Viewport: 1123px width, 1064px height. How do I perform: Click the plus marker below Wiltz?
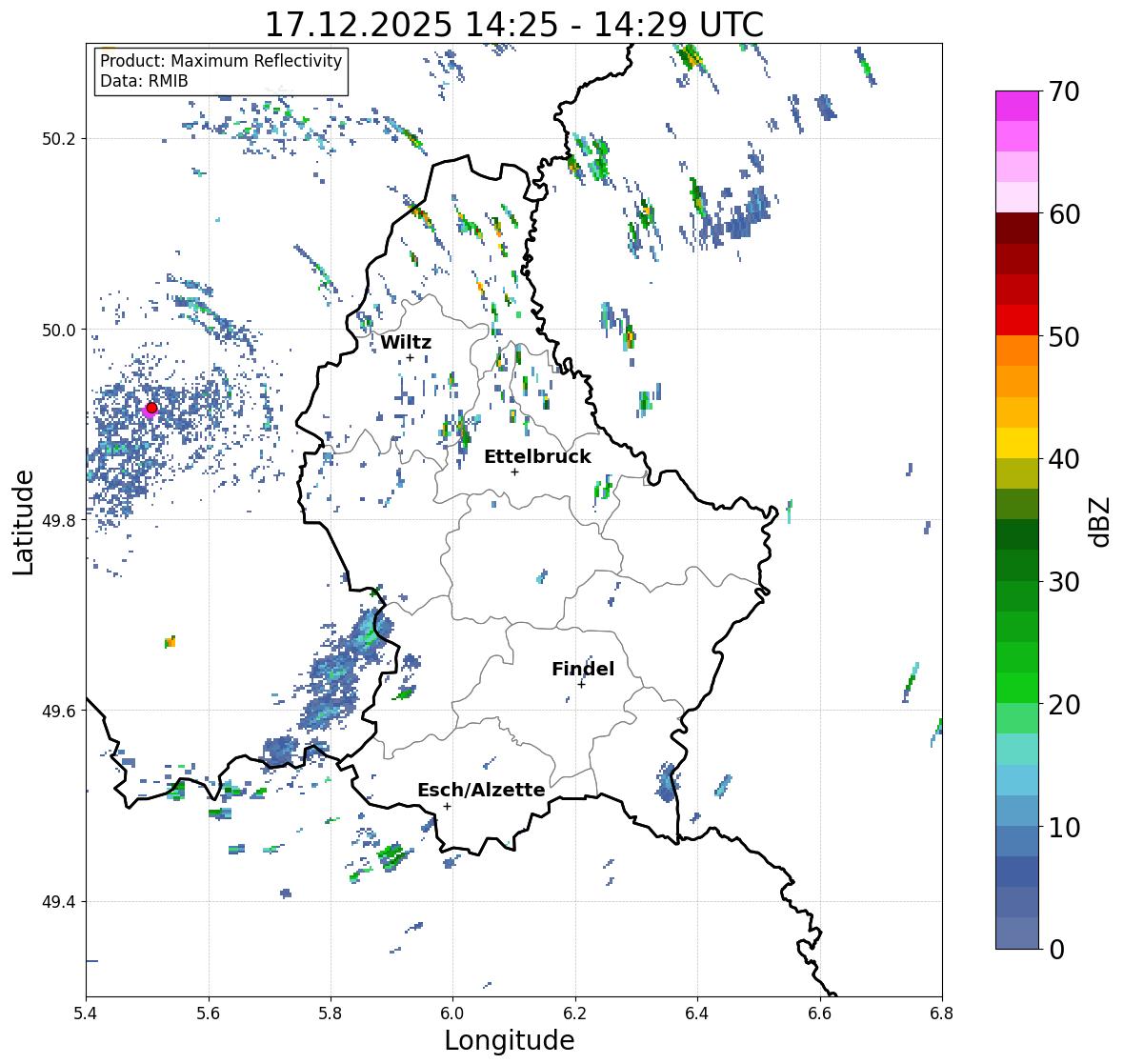[410, 358]
